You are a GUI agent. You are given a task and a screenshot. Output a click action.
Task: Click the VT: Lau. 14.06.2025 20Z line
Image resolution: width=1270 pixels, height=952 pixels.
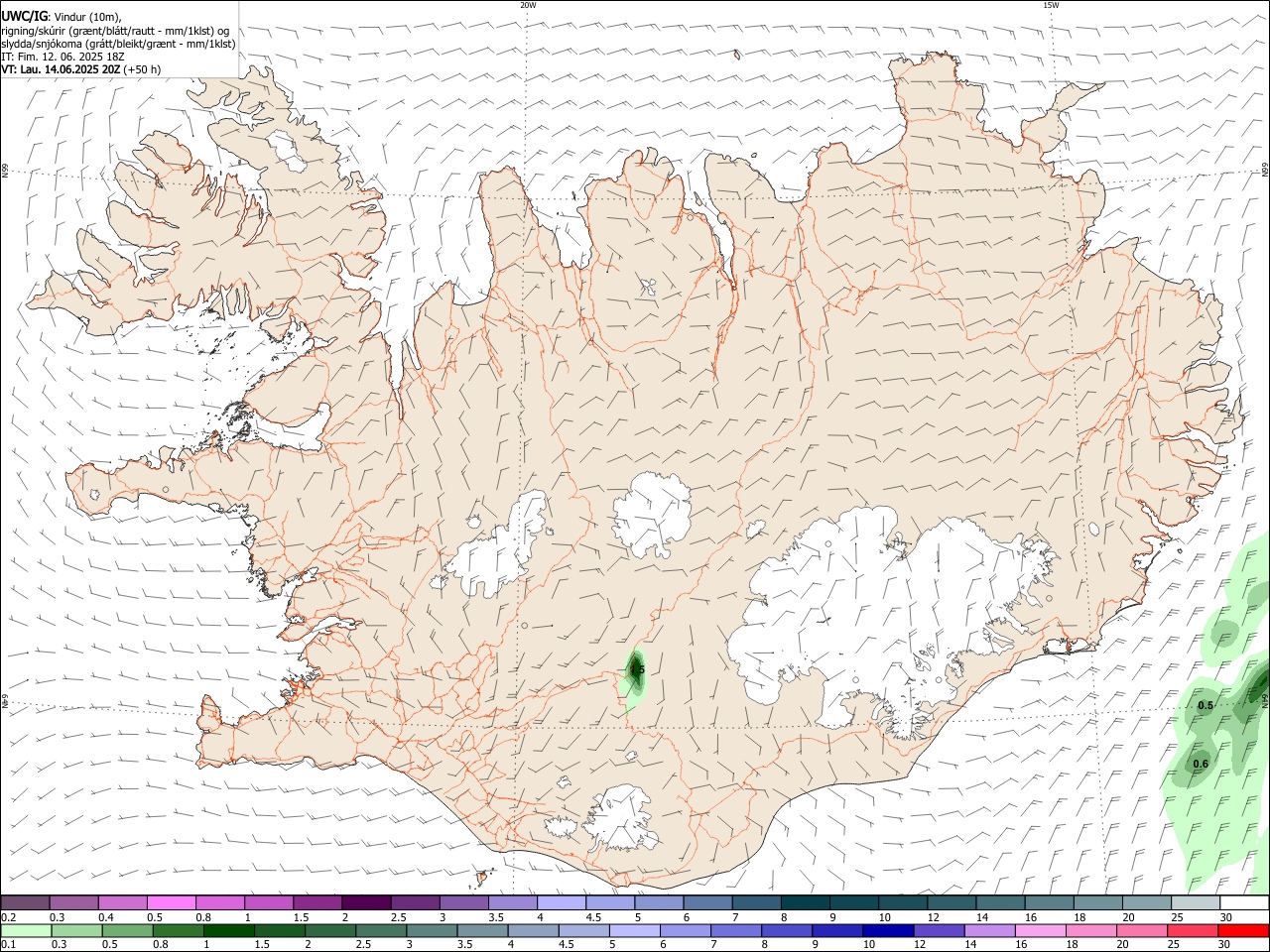coord(80,69)
